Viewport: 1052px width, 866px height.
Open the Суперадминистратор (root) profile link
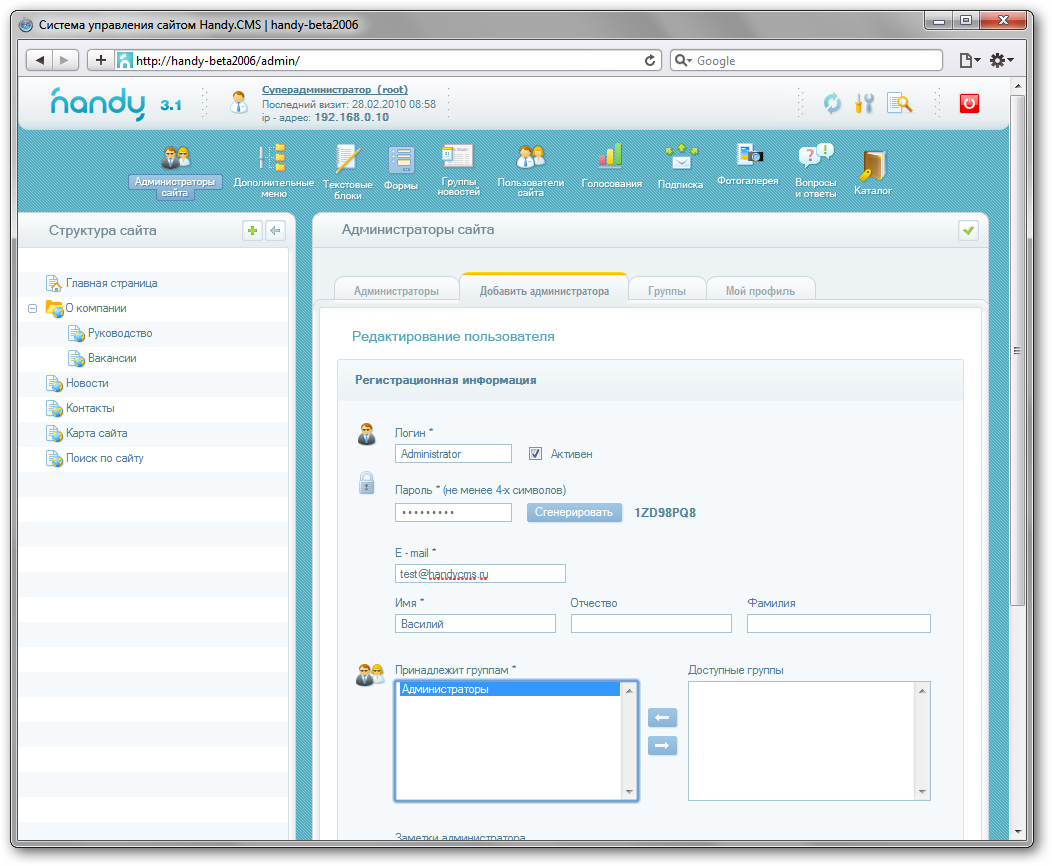334,89
